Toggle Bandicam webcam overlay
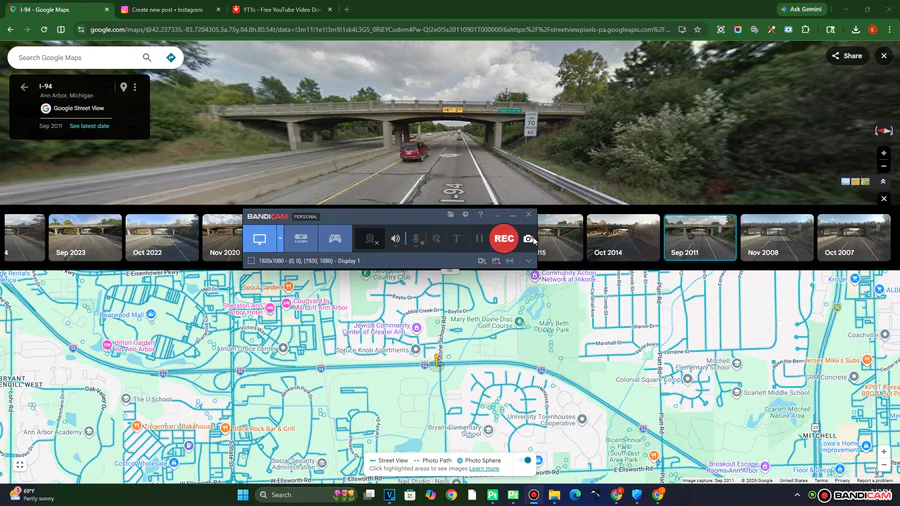Screen dimensions: 900x506 click(x=371, y=239)
